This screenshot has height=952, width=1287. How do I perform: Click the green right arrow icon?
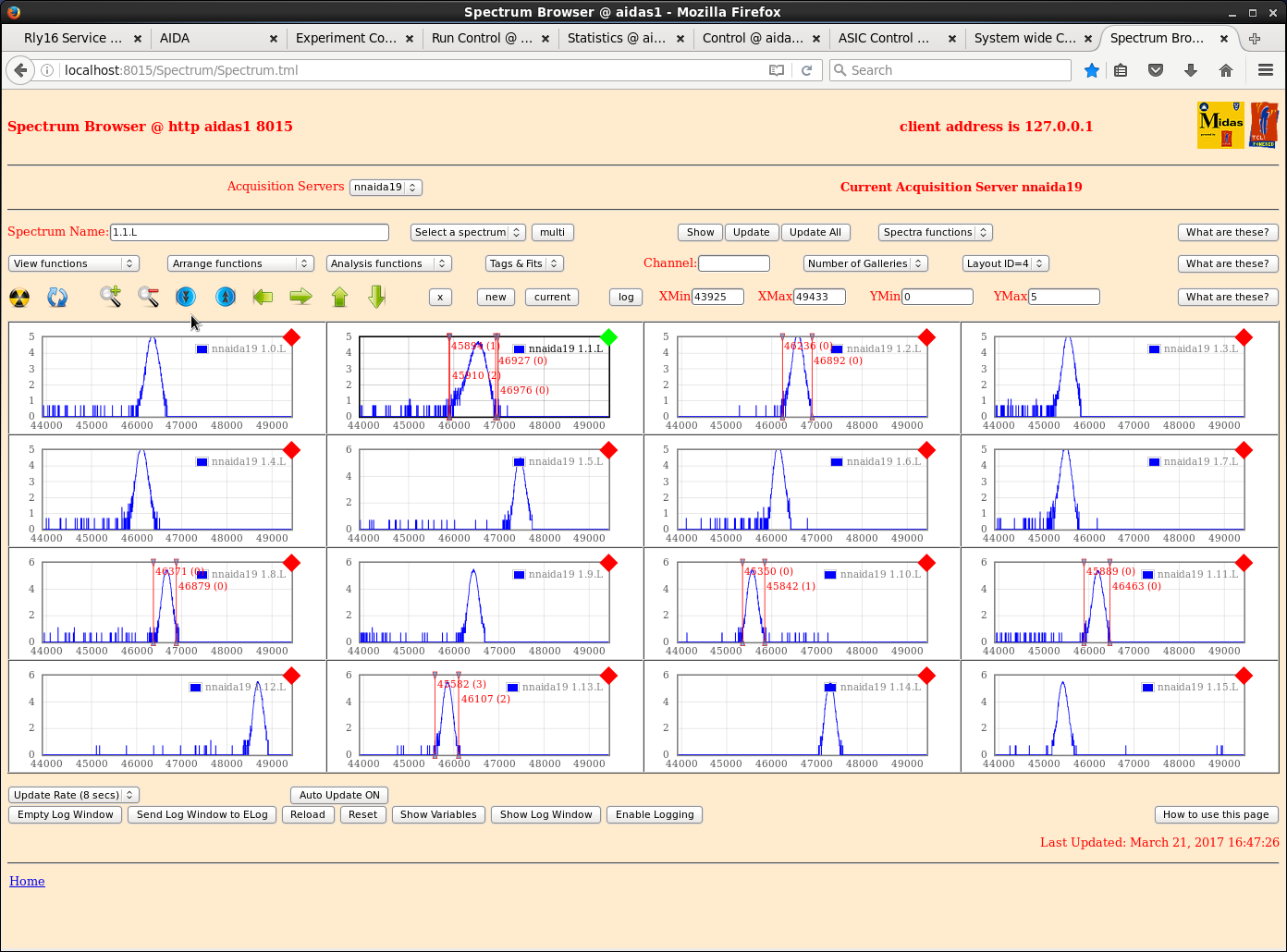[x=300, y=297]
